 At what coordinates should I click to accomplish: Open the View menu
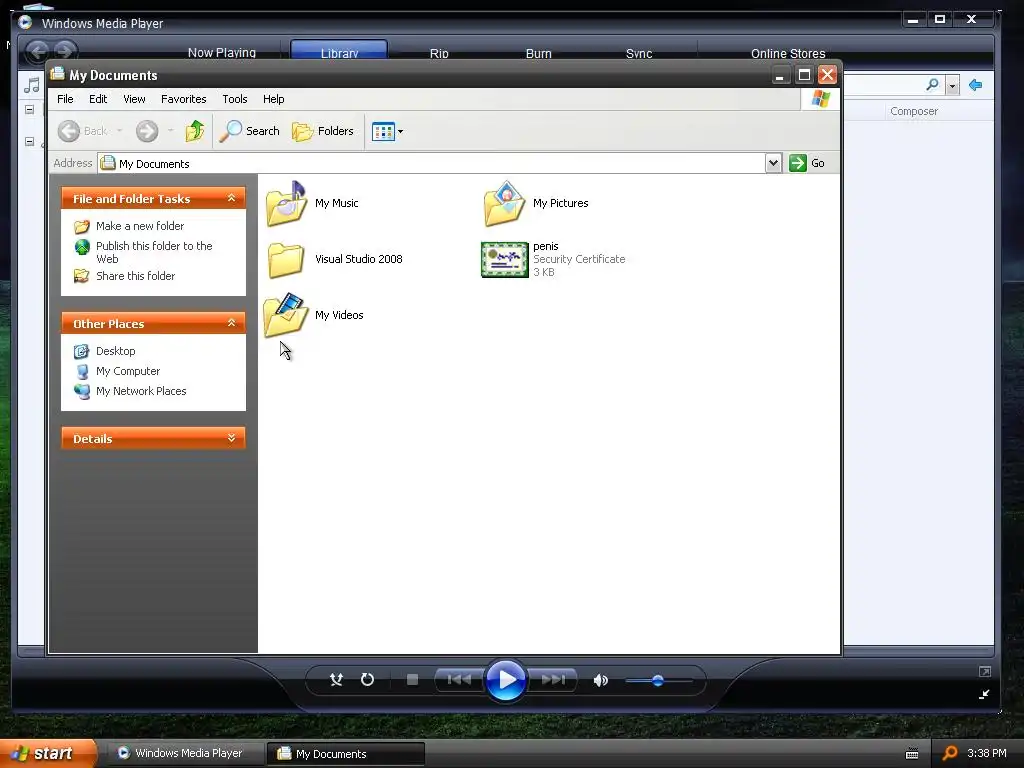point(134,99)
